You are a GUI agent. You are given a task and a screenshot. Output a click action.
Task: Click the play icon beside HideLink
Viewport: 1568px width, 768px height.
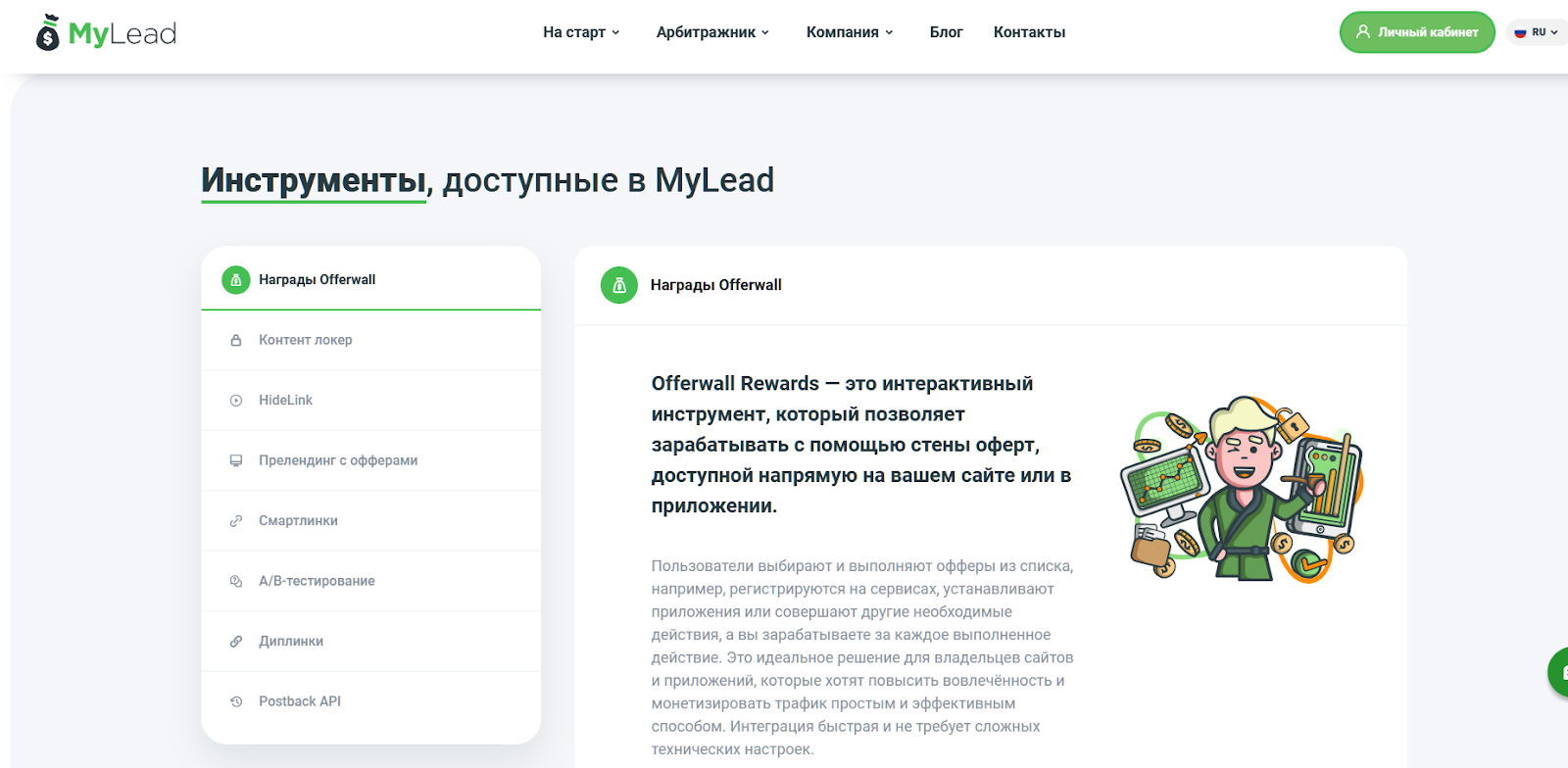click(235, 401)
